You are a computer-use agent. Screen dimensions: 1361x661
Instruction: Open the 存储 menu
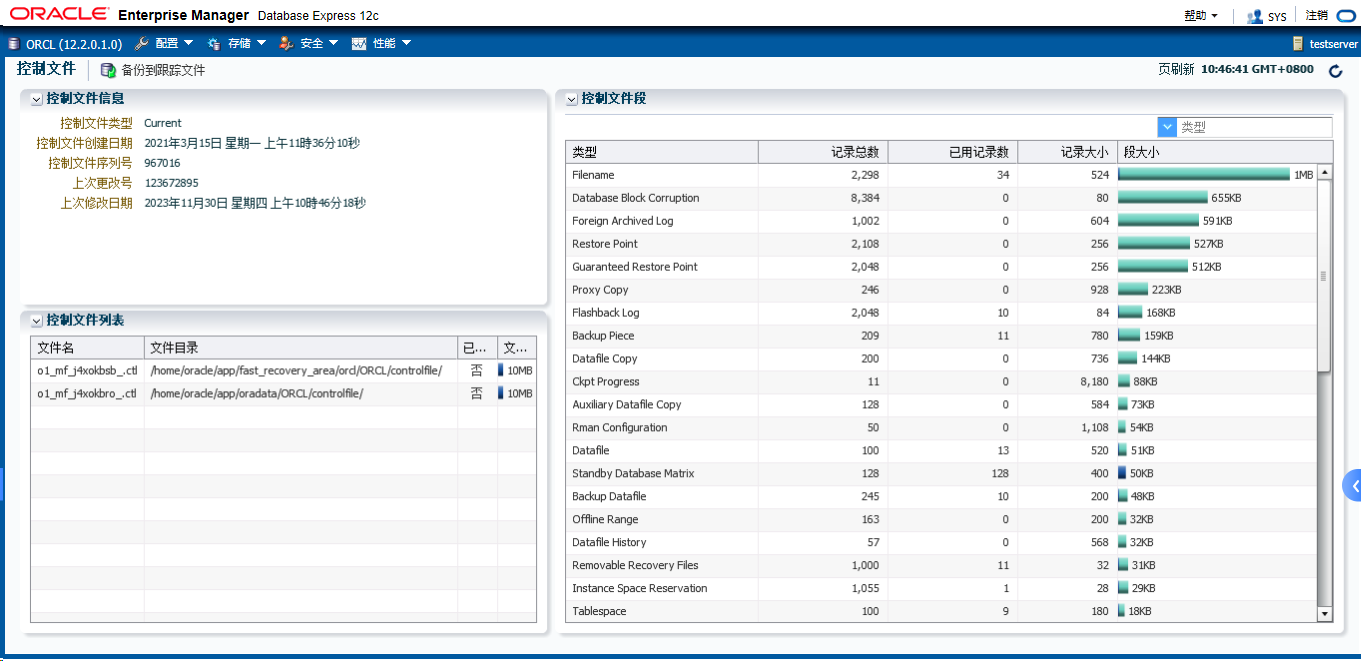pos(237,43)
